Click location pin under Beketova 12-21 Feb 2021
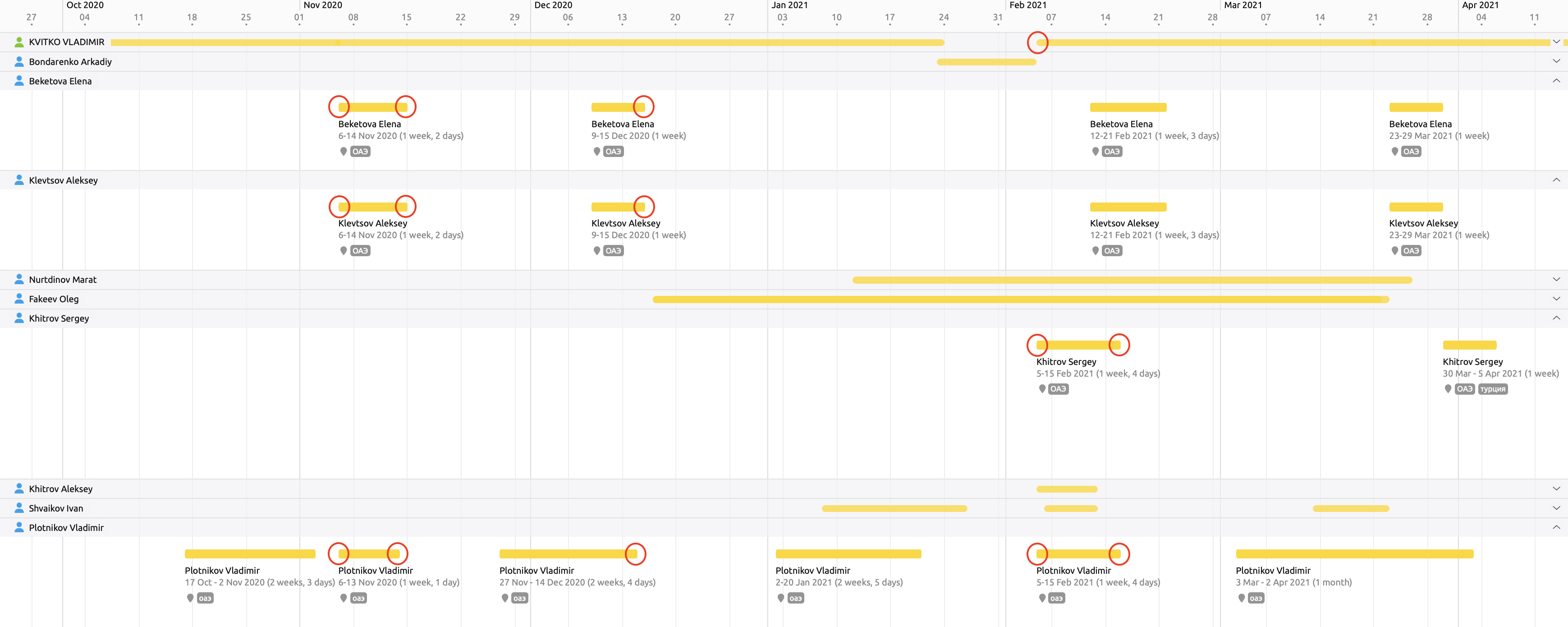The height and width of the screenshot is (627, 1568). coord(1095,152)
